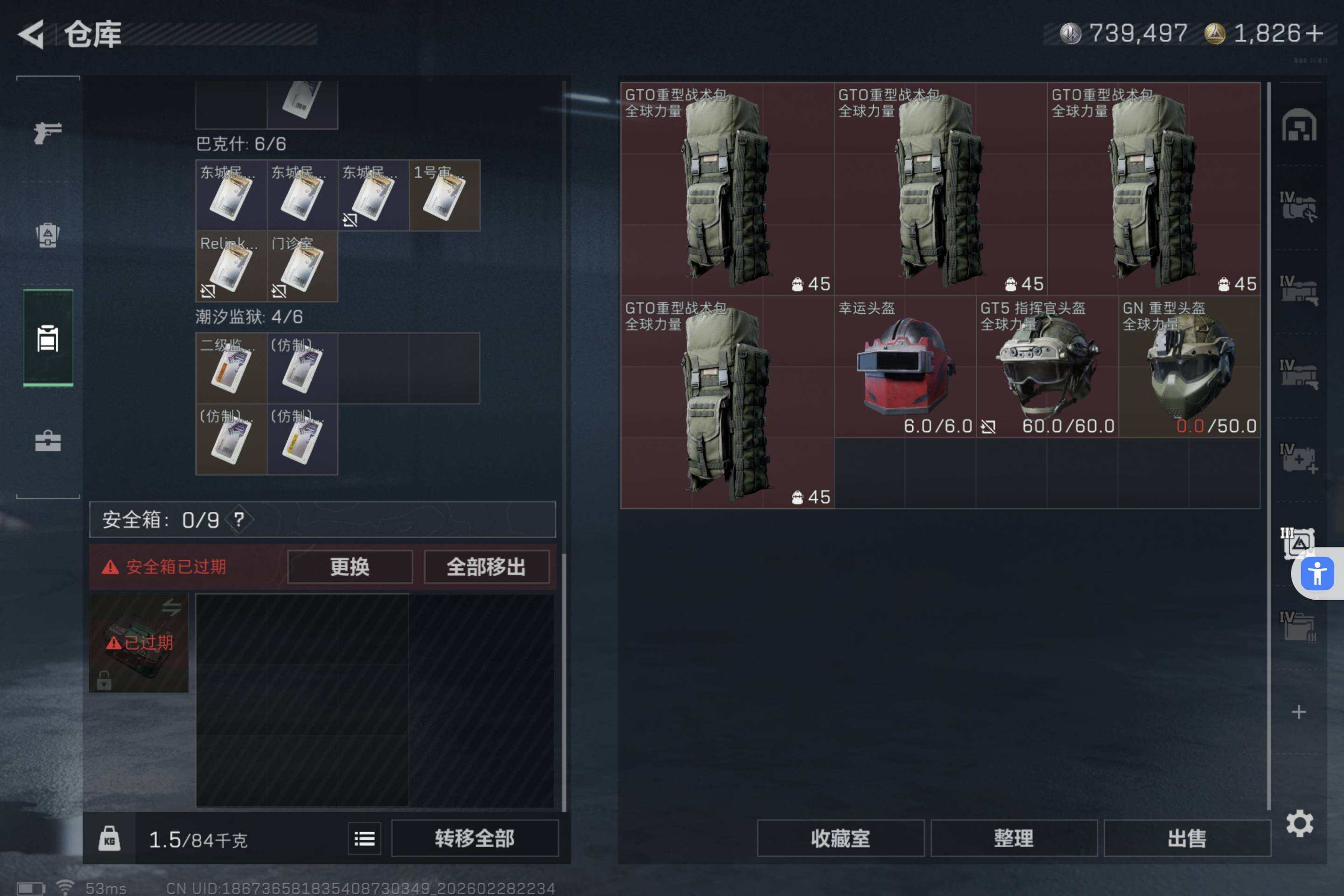Click the expired safe box swap thumbnail

click(x=139, y=643)
